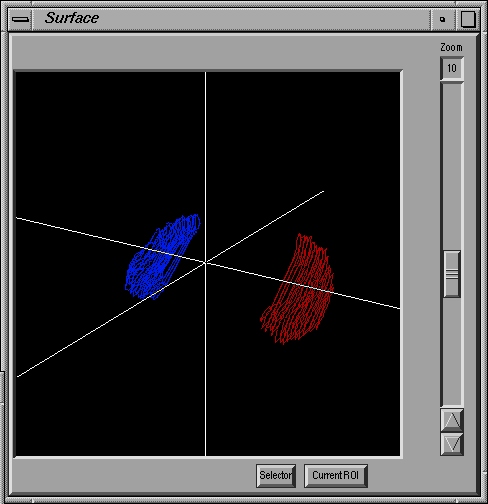488x504 pixels.
Task: Click the zoom slider track above the thumb
Action: click(452, 167)
